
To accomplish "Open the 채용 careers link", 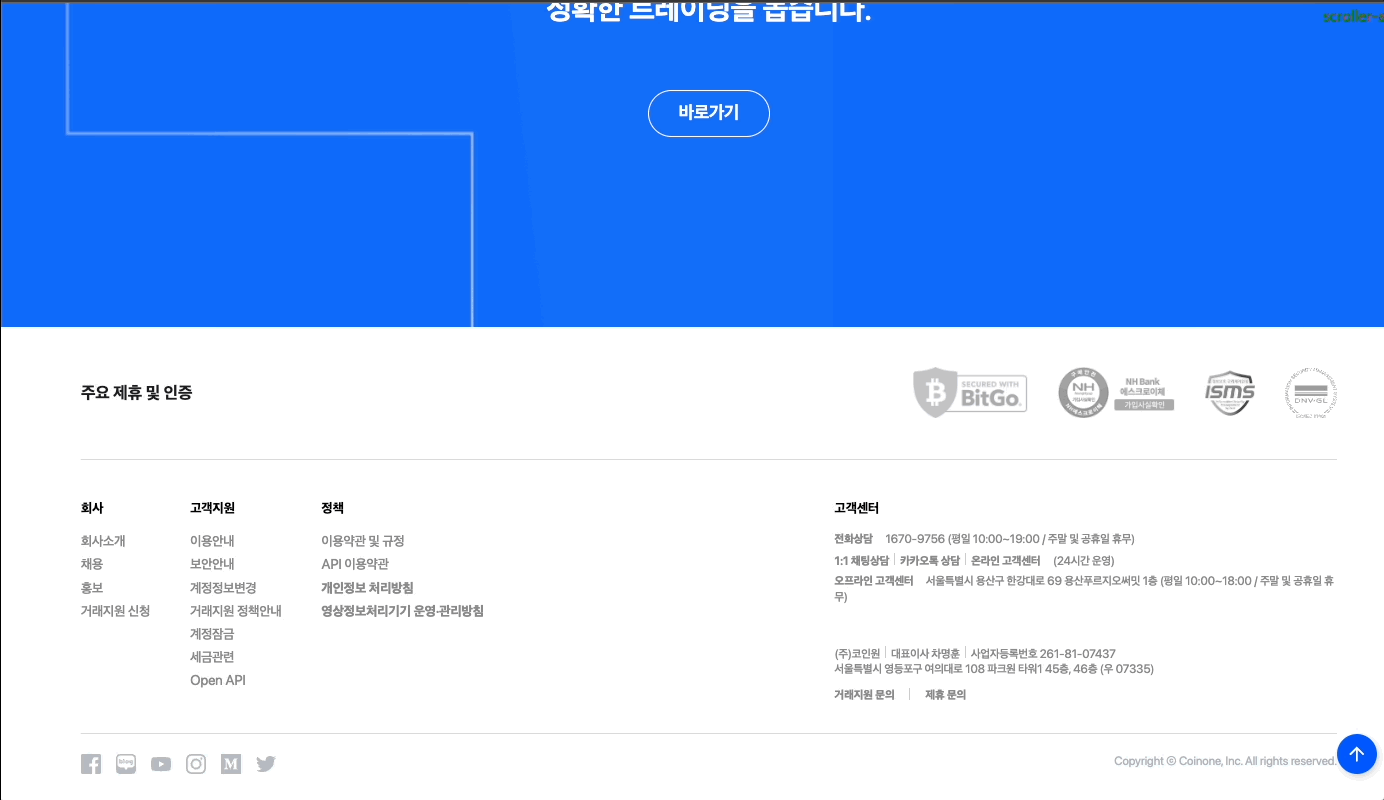I will 91,564.
